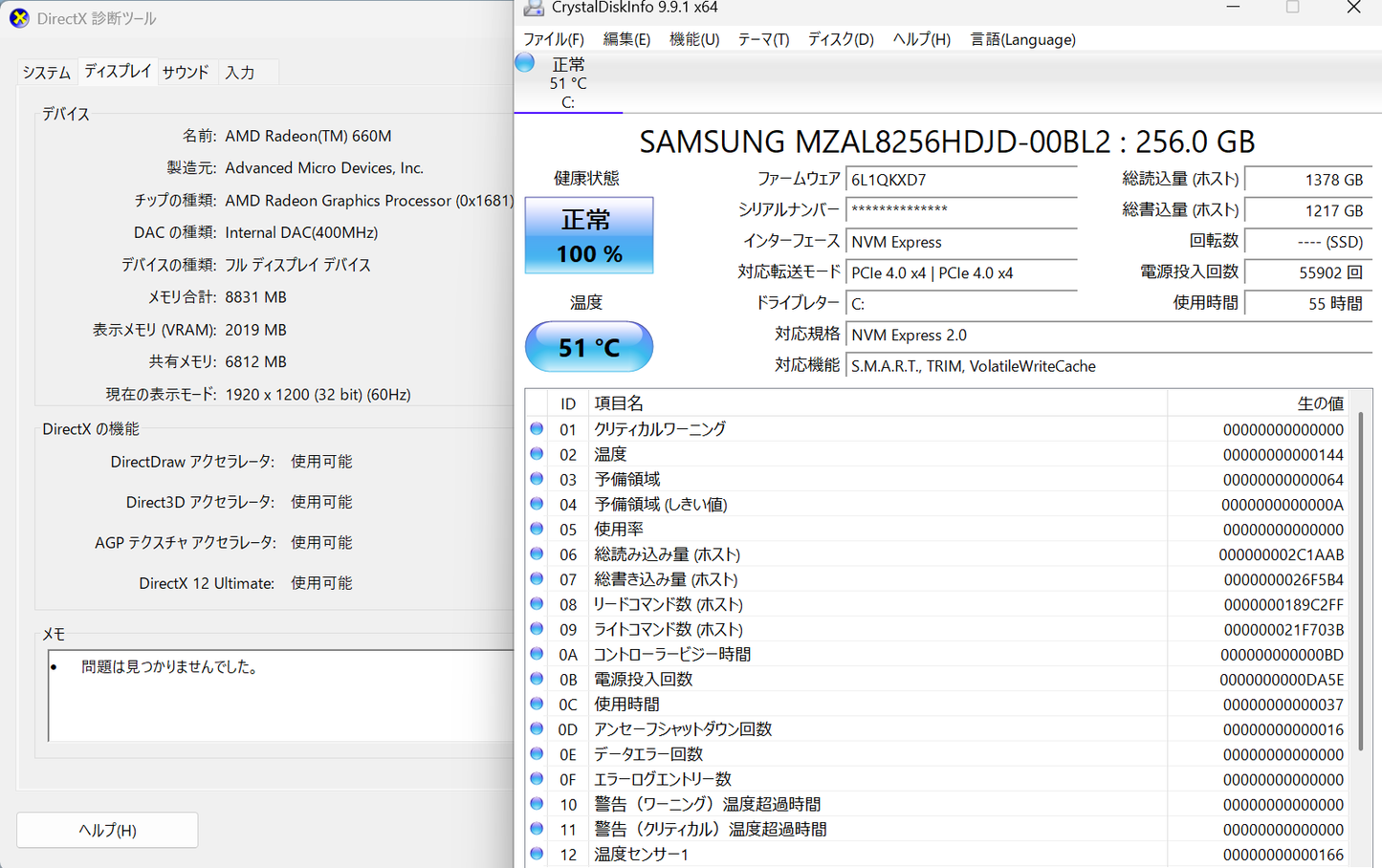Viewport: 1382px width, 868px height.
Task: Click the DirectX 12 Ultimate 使用可能 value
Action: [x=321, y=583]
